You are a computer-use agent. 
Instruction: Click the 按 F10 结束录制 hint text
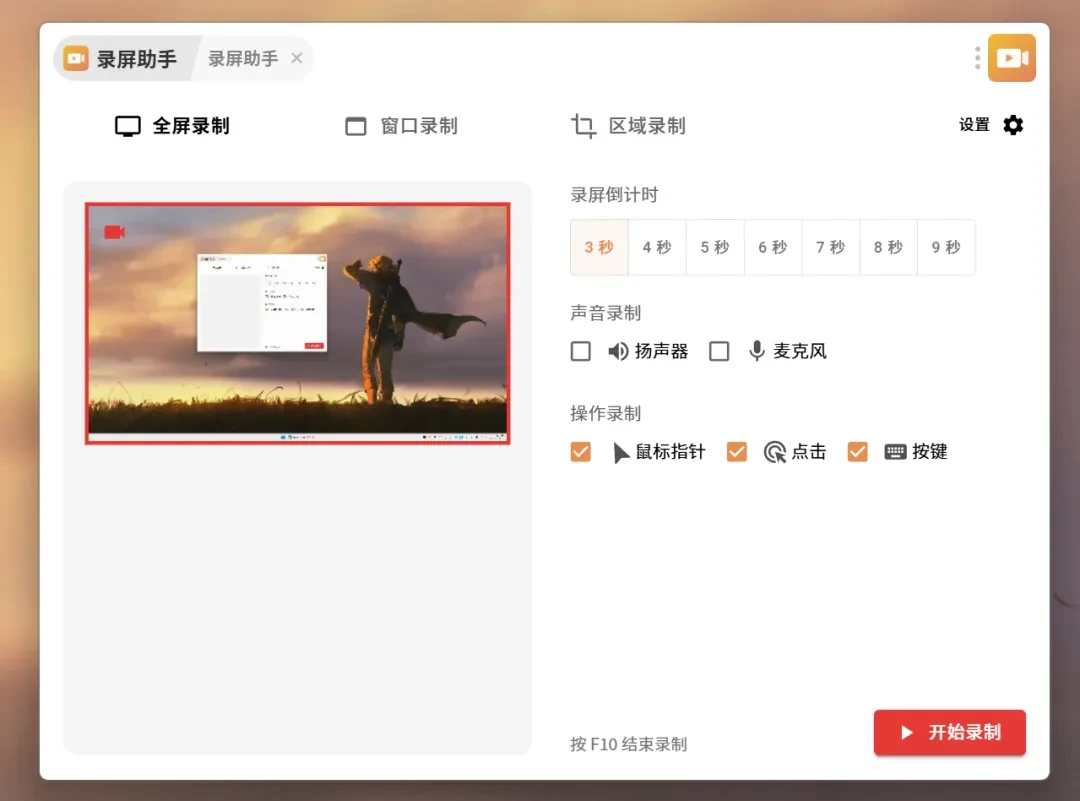tap(629, 744)
